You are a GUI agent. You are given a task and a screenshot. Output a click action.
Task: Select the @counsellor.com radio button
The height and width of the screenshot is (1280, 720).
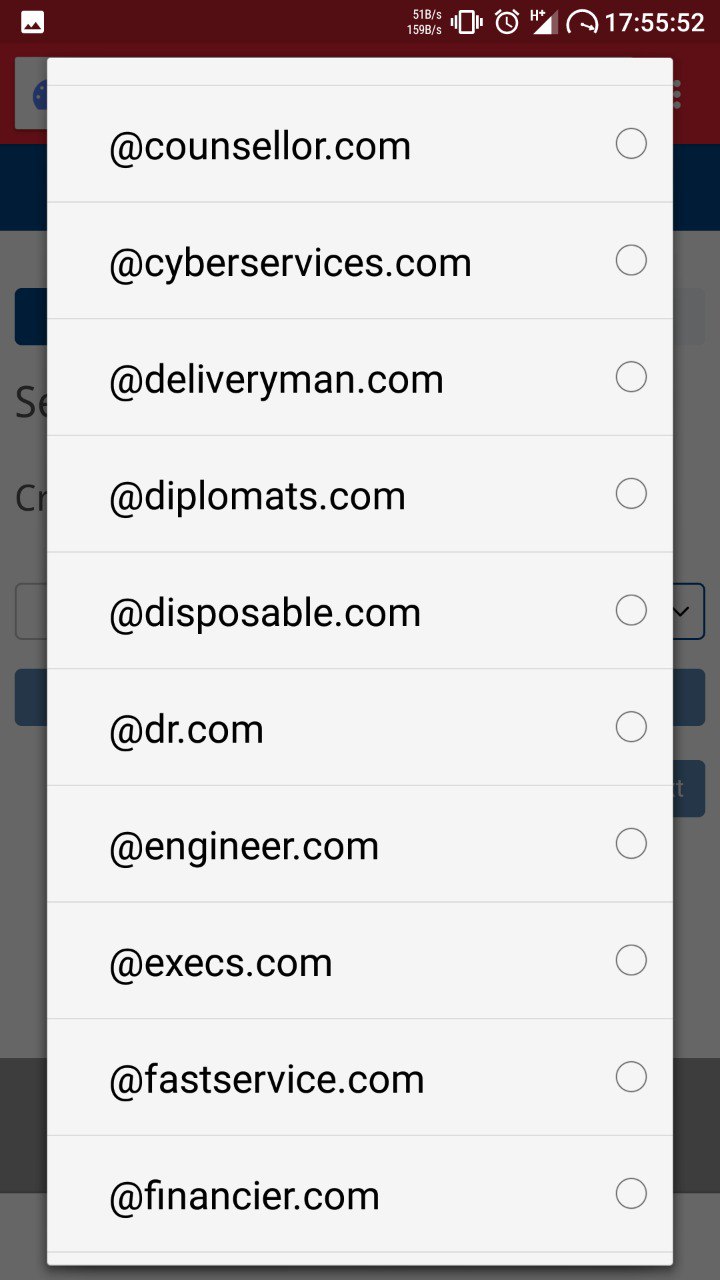[x=631, y=144]
